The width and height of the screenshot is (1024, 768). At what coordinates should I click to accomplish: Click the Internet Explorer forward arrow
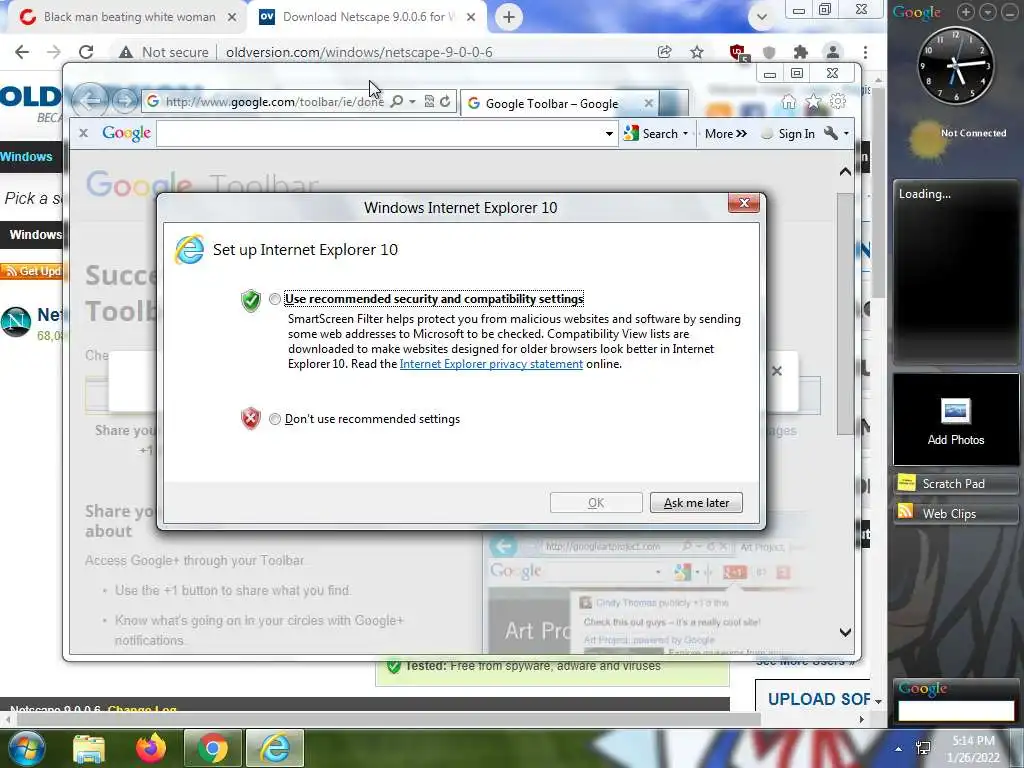124,101
